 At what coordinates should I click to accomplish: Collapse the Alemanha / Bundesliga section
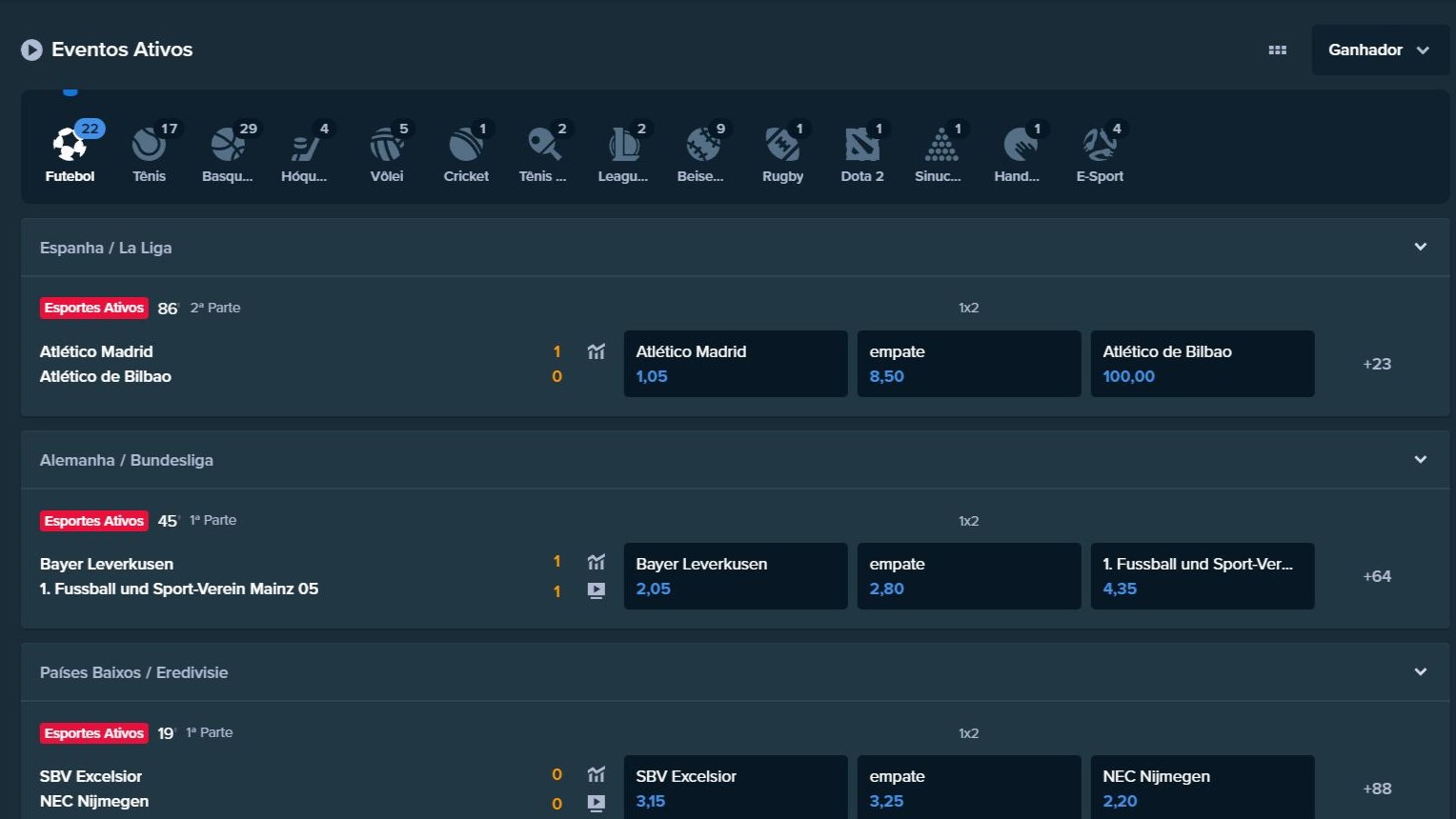(1420, 460)
